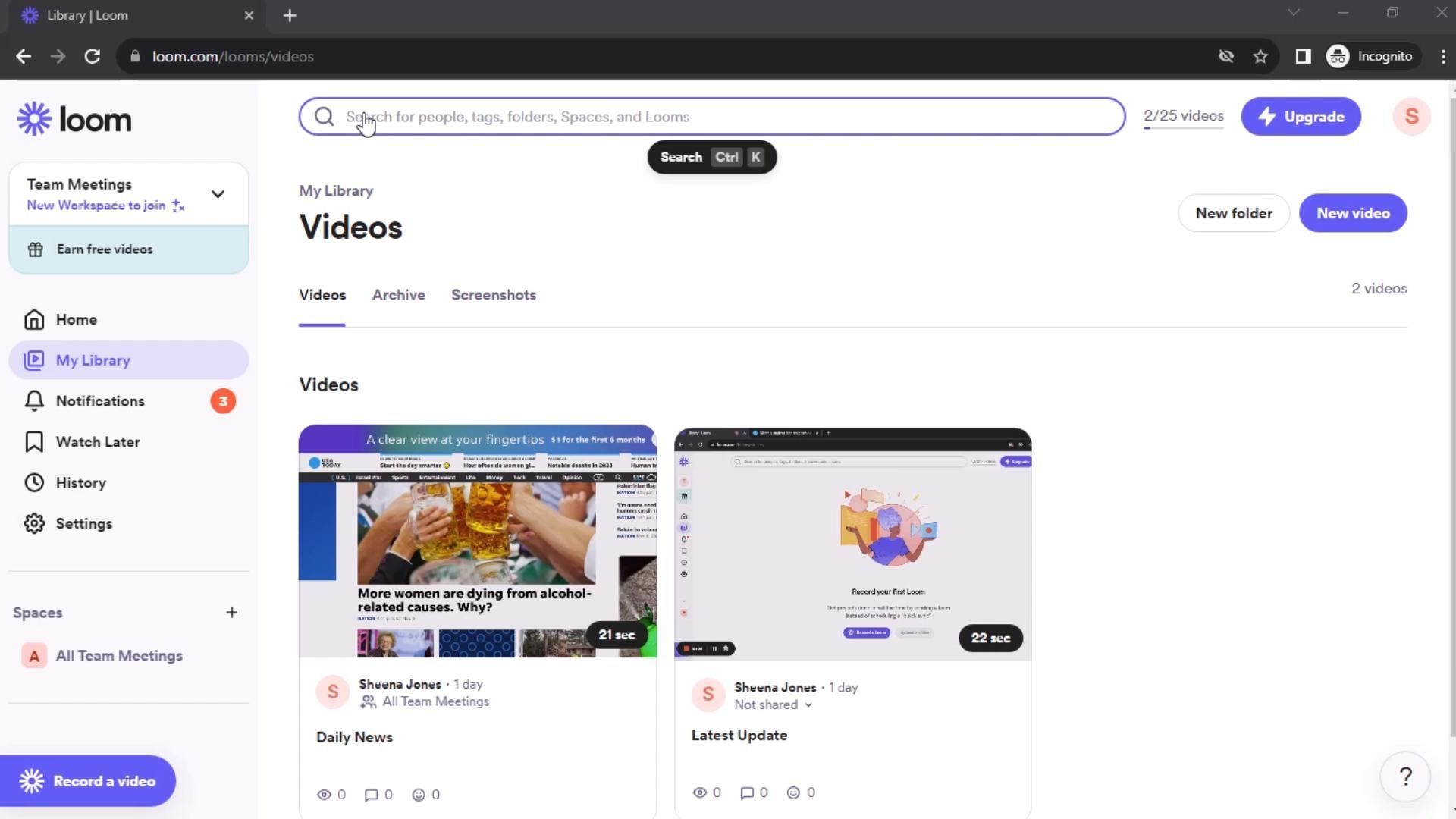The image size is (1456, 819).
Task: Open Settings gear icon
Action: 34,524
